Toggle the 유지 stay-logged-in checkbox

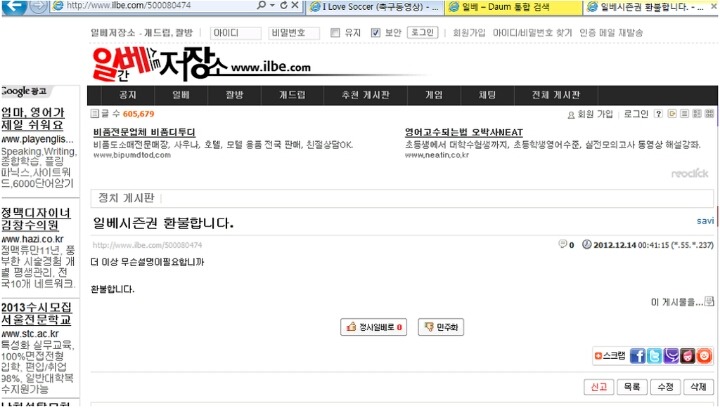pyautogui.click(x=335, y=33)
